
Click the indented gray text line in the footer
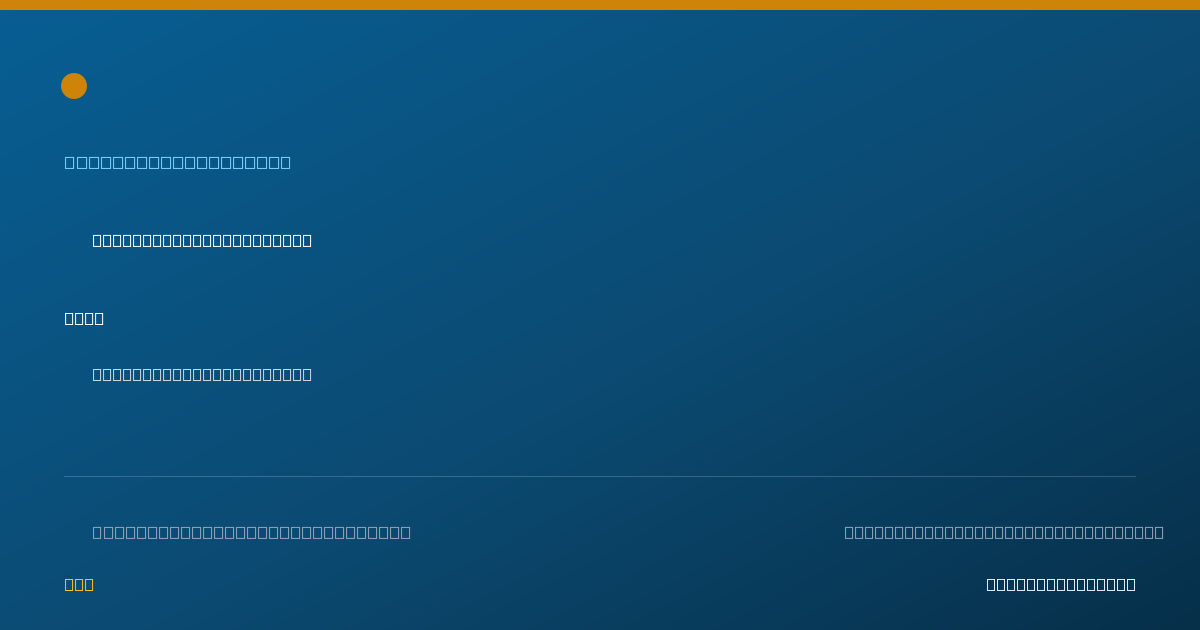252,532
